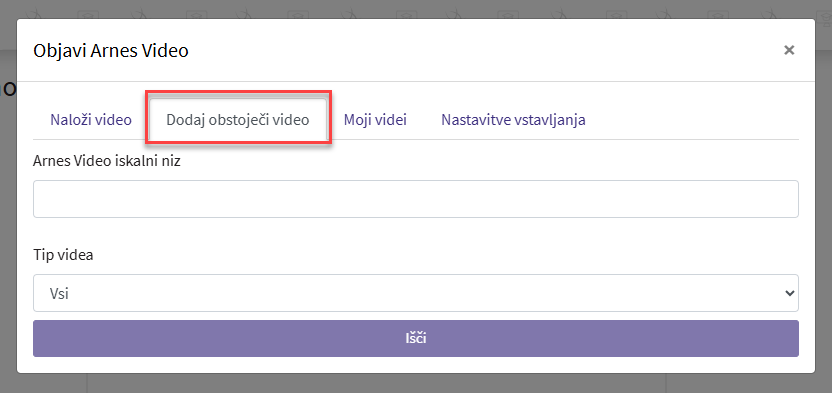Open the embed settings tab Nastavitve vstavljanja
832x393 pixels.
point(513,120)
